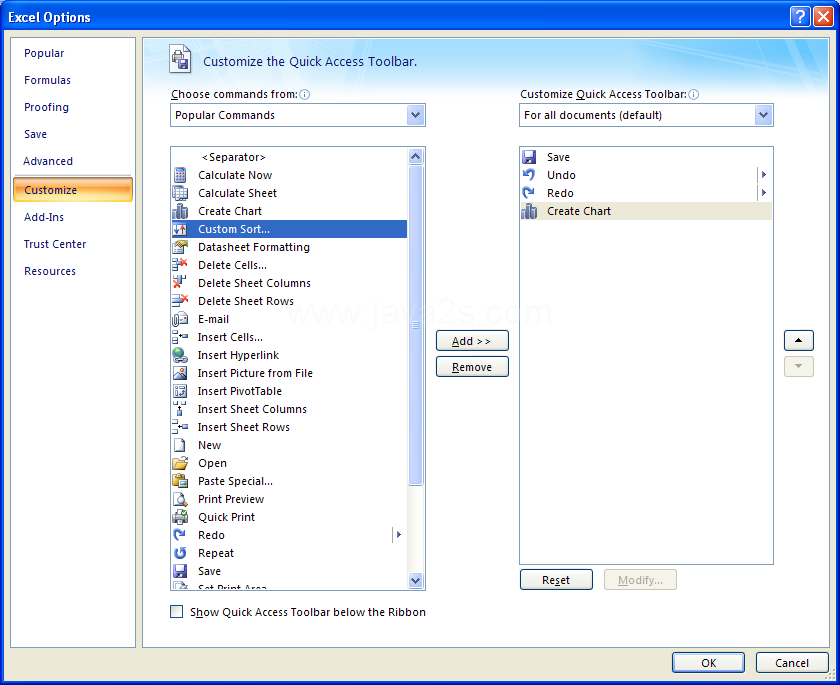Enable Show Quick Access Toolbar below the Ribbon
840x685 pixels.
click(176, 612)
